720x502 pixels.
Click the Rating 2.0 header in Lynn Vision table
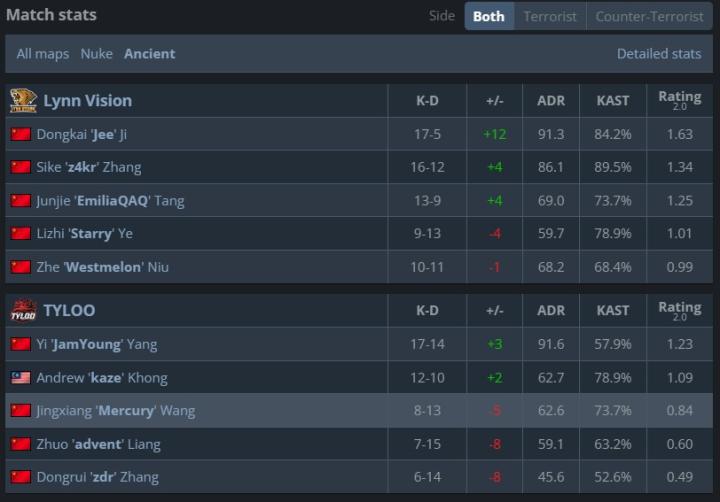point(679,100)
